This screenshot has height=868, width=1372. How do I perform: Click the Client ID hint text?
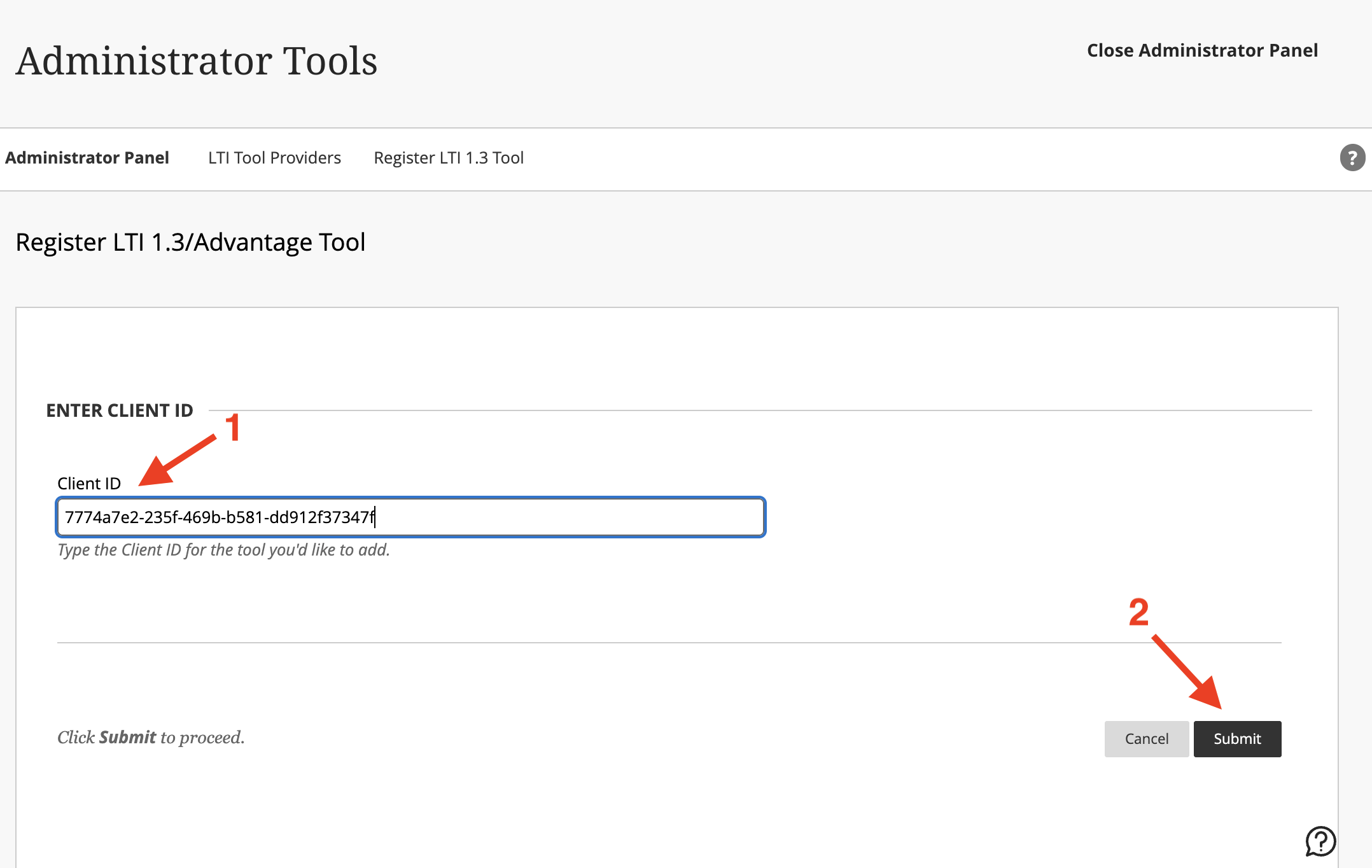[x=223, y=550]
